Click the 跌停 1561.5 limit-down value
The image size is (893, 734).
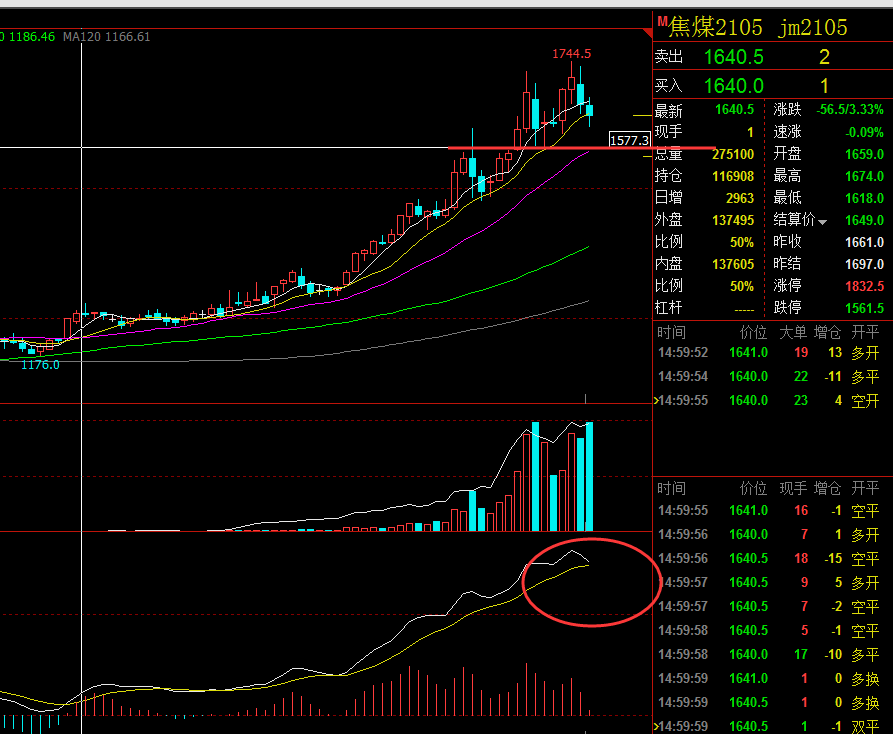tap(865, 308)
